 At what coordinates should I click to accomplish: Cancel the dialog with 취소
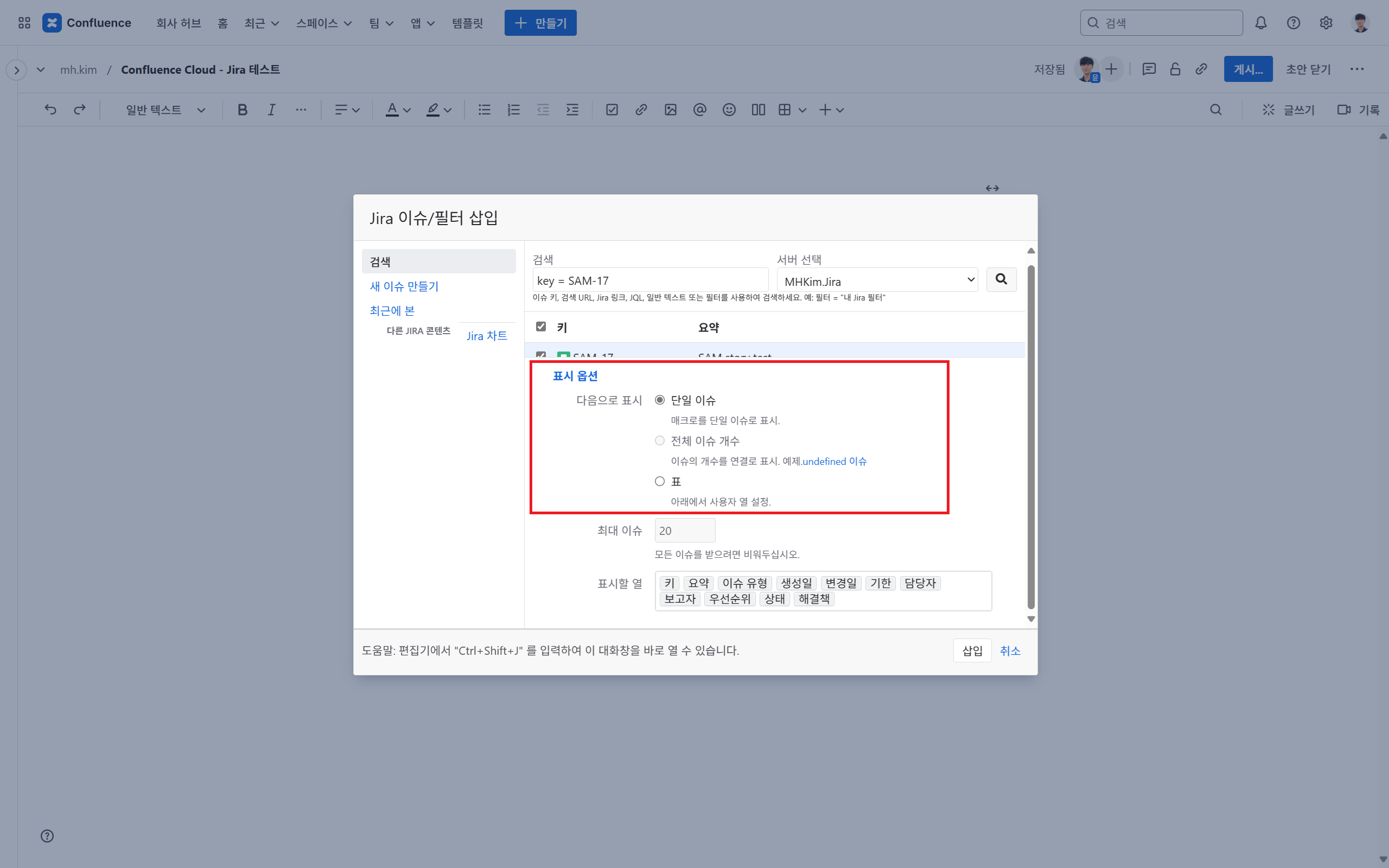[x=1010, y=650]
